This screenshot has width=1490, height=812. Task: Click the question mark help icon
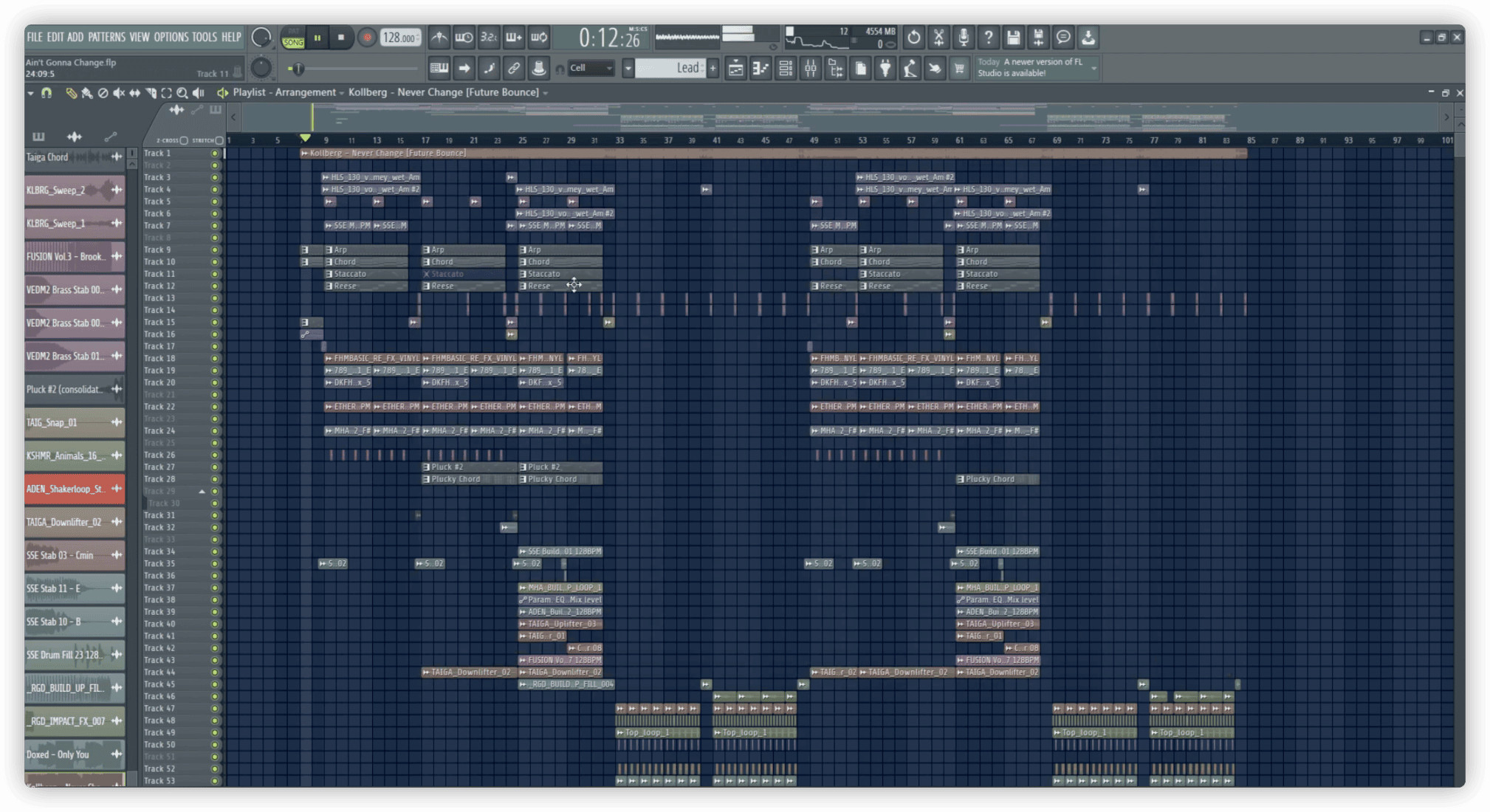[989, 37]
